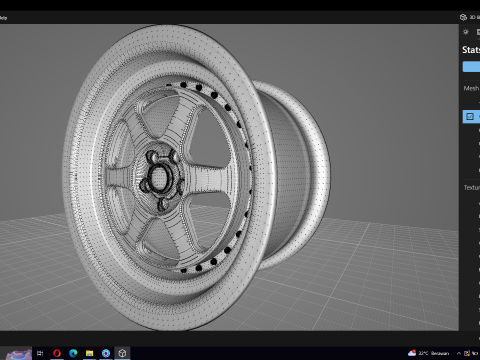480x360 pixels.
Task: Click the 3D wheel rim model in viewport
Action: (197, 177)
